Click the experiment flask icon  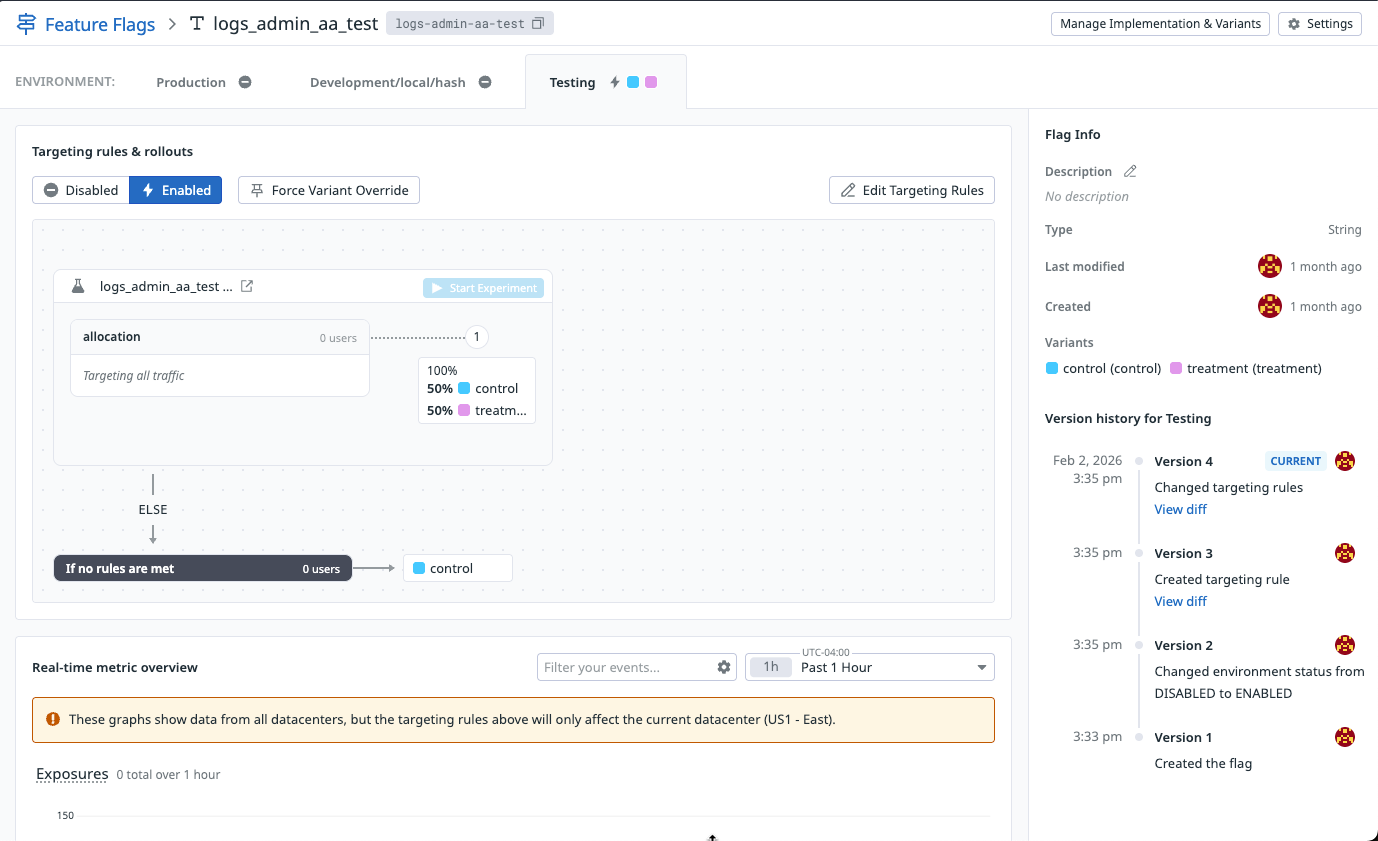click(x=78, y=287)
